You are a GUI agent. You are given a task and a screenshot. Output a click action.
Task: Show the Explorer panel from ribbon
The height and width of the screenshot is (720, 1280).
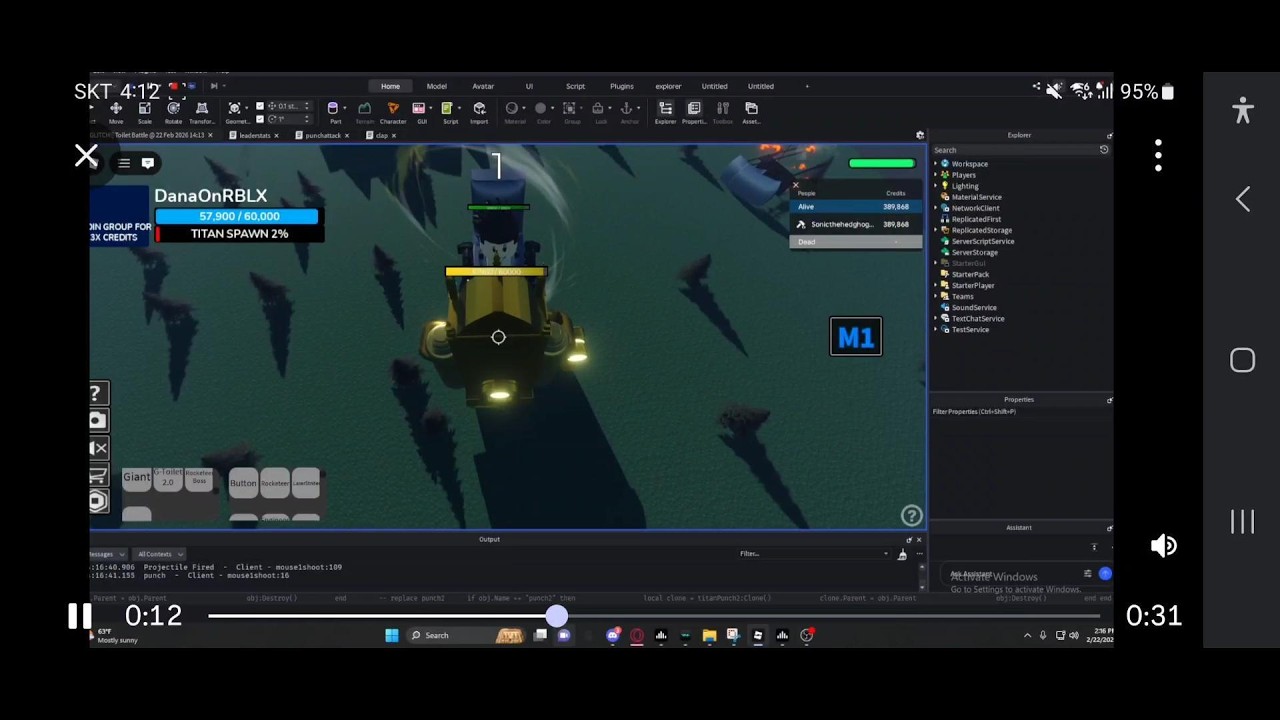(665, 112)
